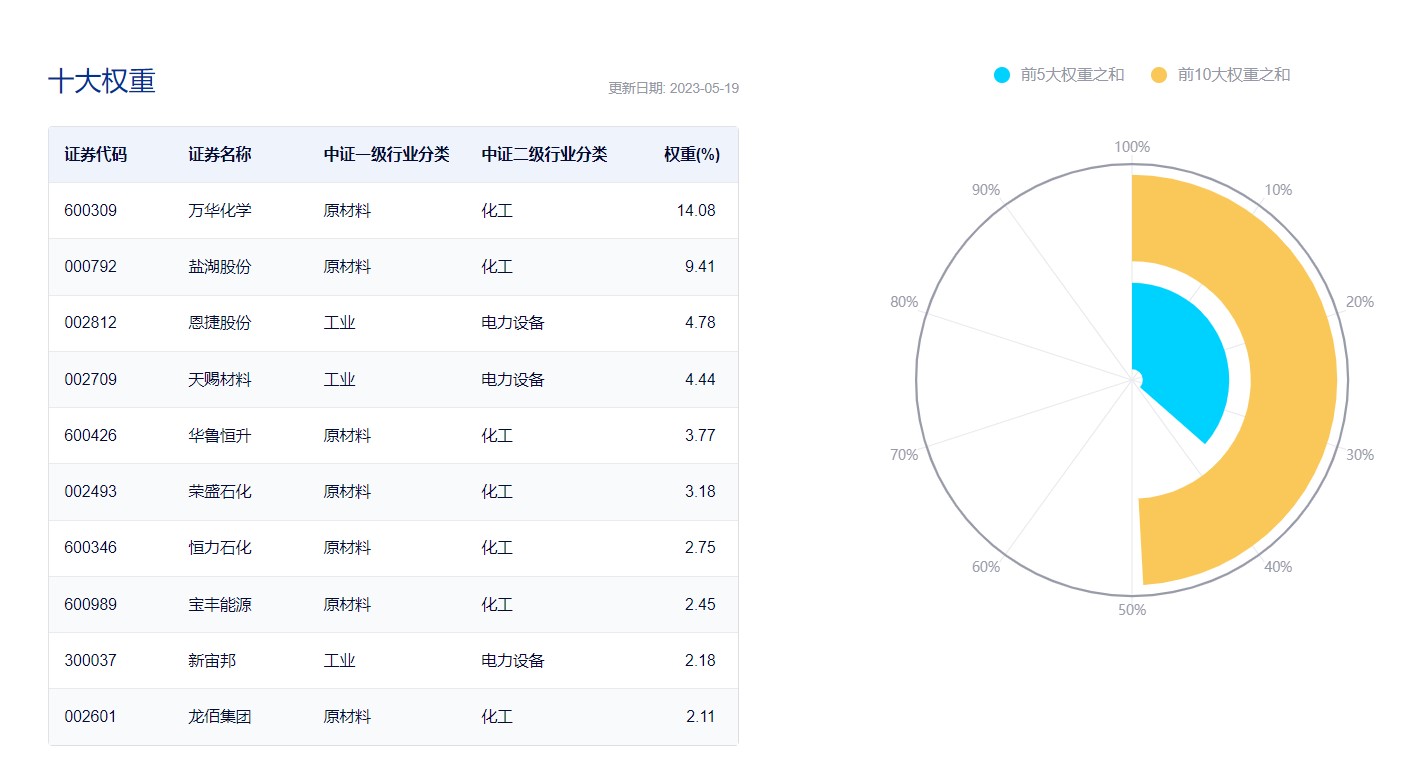Click the 证券代码 column header

[96, 155]
